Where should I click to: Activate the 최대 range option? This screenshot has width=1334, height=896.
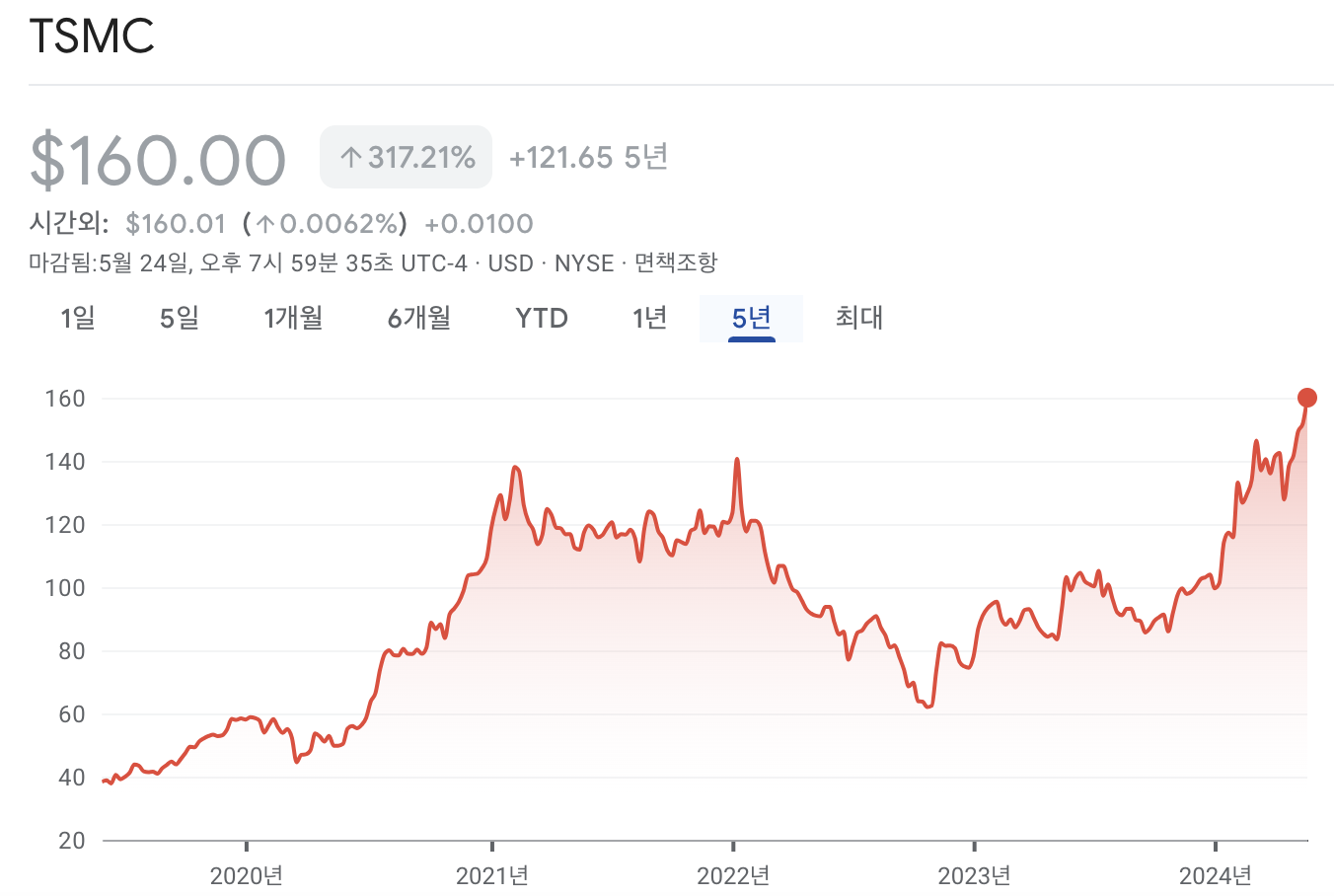pyautogui.click(x=858, y=318)
